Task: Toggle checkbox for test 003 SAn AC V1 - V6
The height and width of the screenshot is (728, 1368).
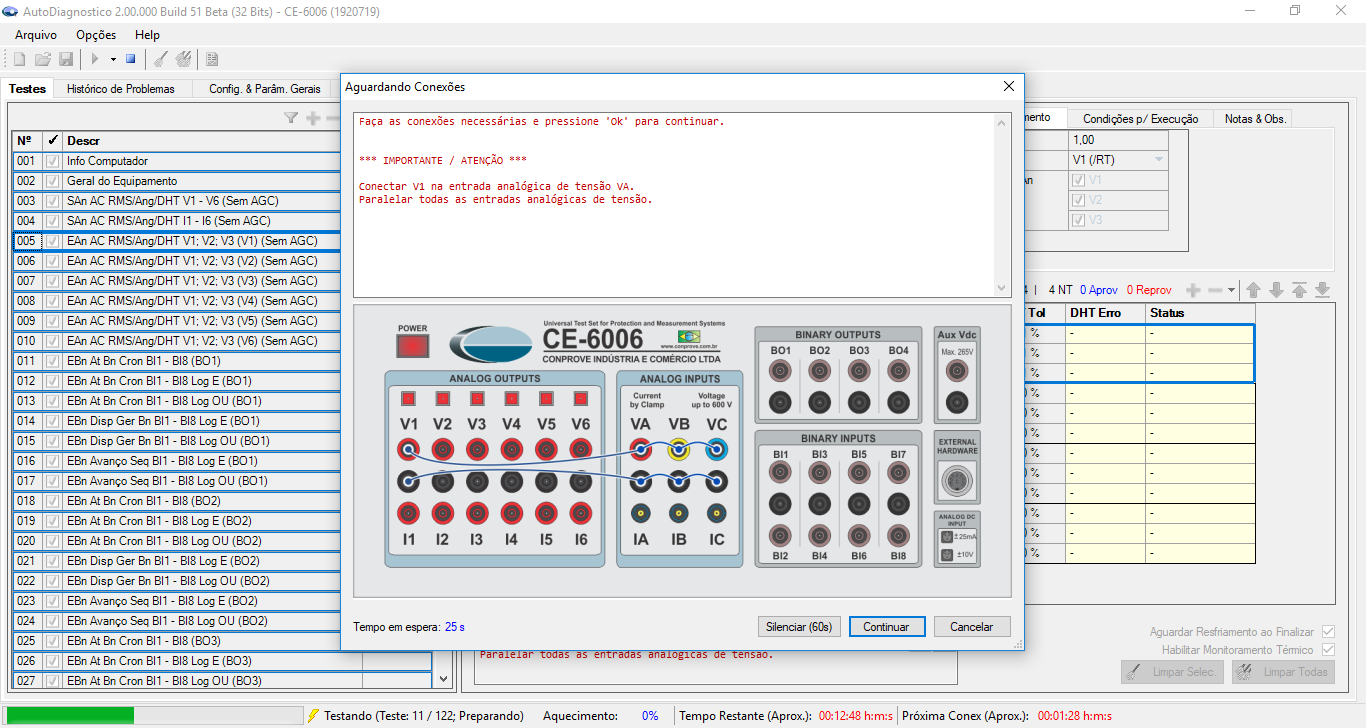Action: click(x=52, y=201)
